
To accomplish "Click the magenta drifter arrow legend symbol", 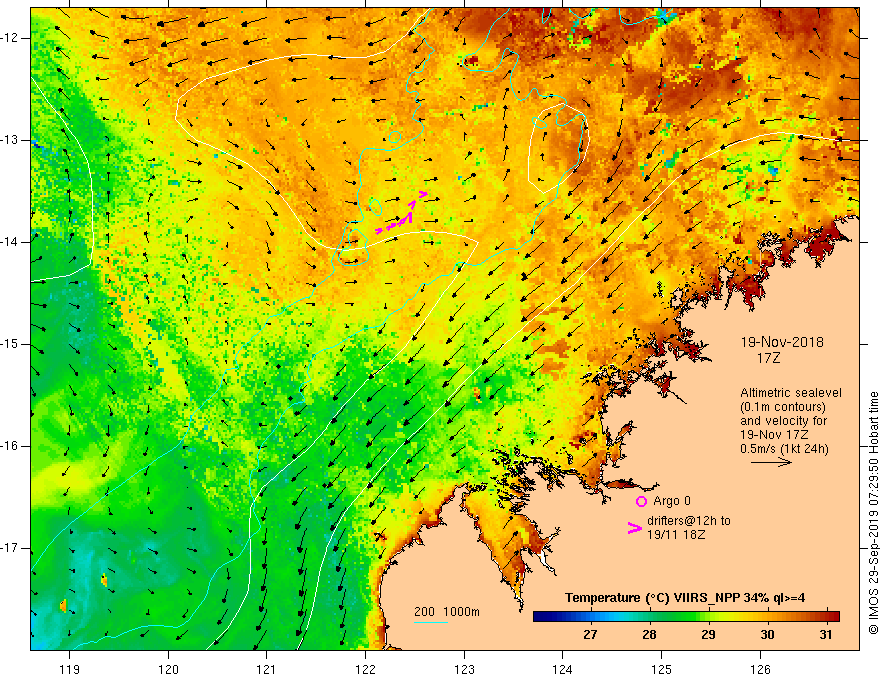I will click(x=634, y=527).
